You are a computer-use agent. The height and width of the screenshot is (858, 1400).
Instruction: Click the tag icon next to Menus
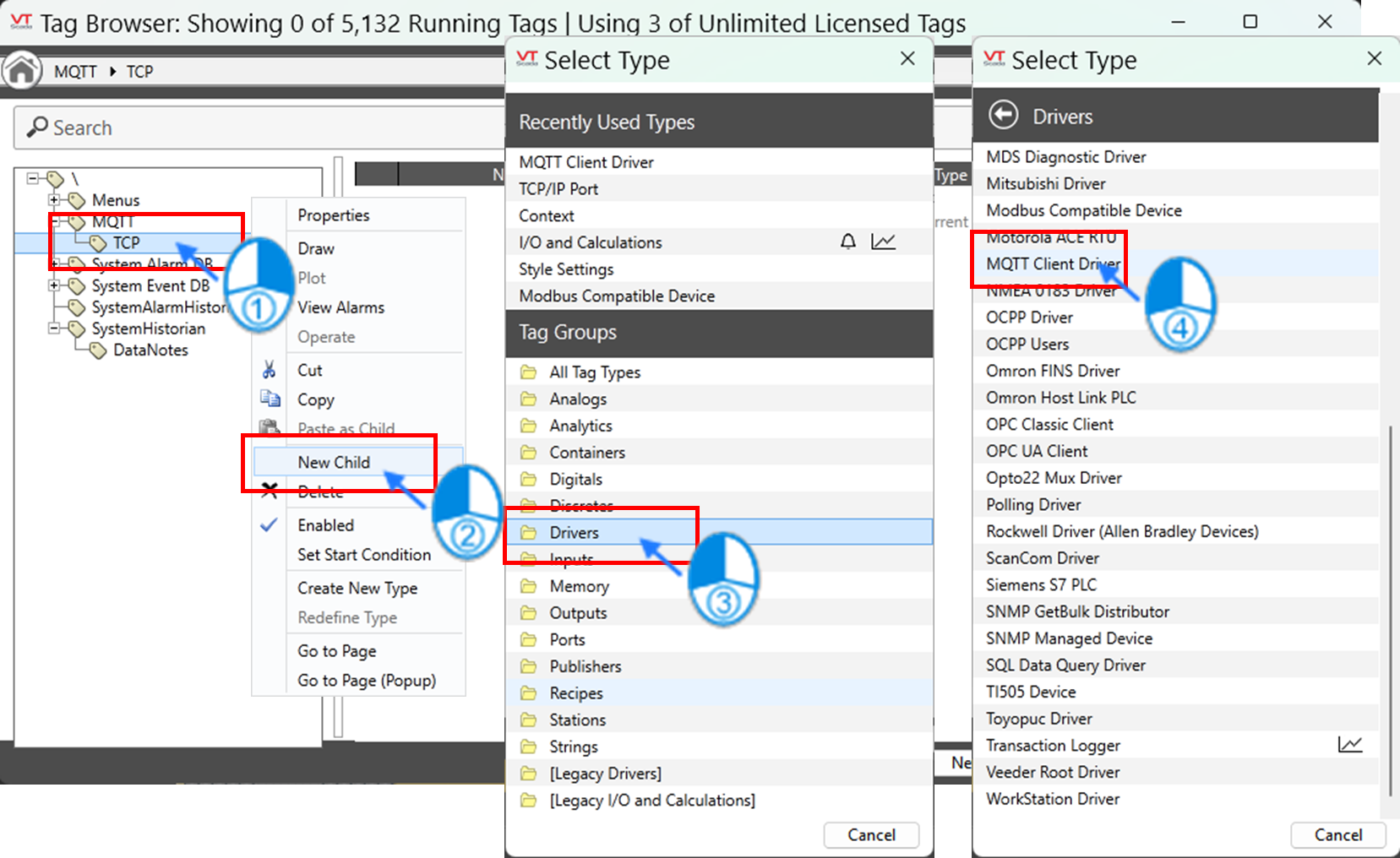click(x=77, y=200)
